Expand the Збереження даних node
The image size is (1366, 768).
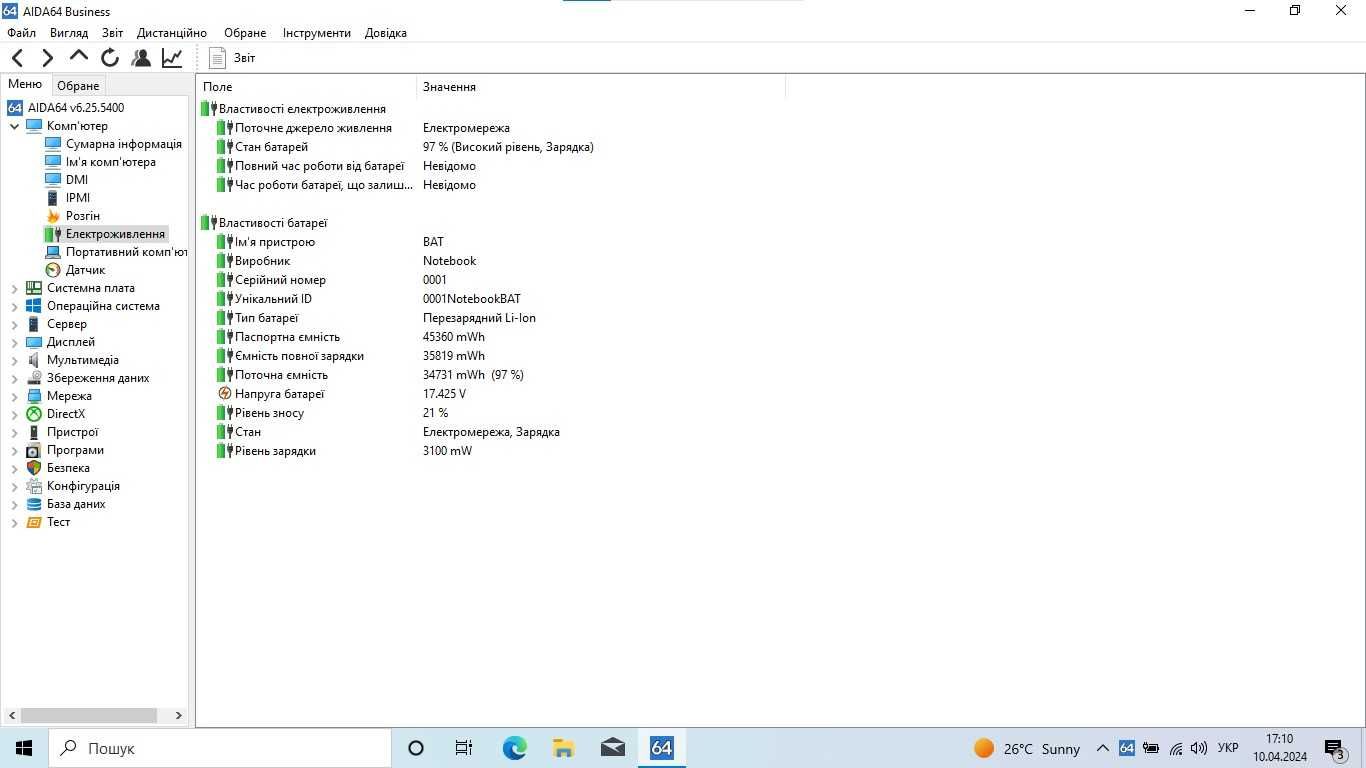point(14,378)
